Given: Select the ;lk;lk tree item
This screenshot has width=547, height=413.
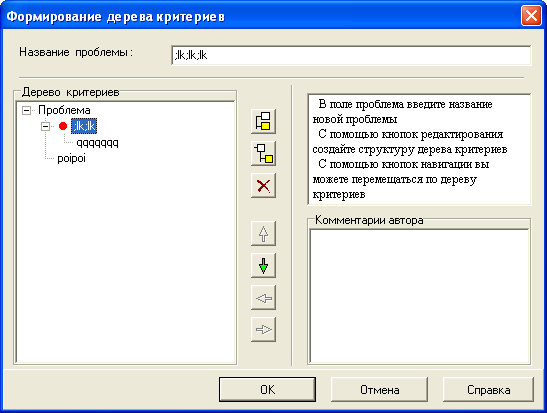Looking at the screenshot, I should pos(84,126).
